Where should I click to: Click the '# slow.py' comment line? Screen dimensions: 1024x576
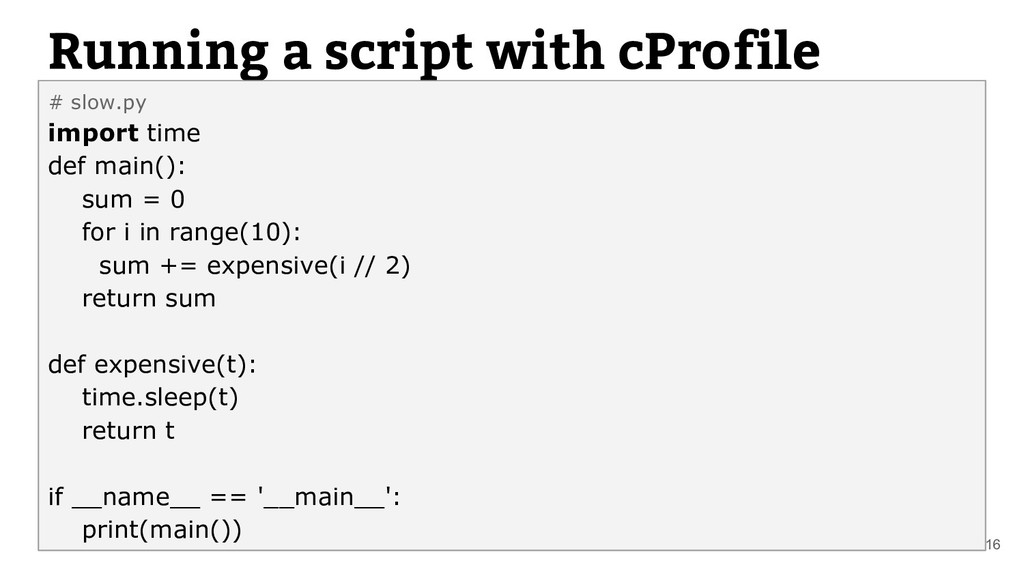click(x=97, y=103)
